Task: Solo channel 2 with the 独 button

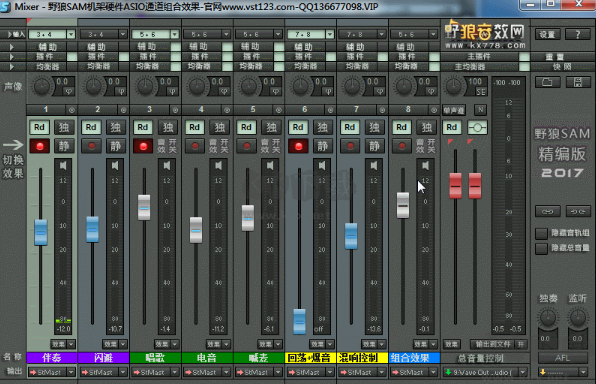Action: click(x=116, y=127)
